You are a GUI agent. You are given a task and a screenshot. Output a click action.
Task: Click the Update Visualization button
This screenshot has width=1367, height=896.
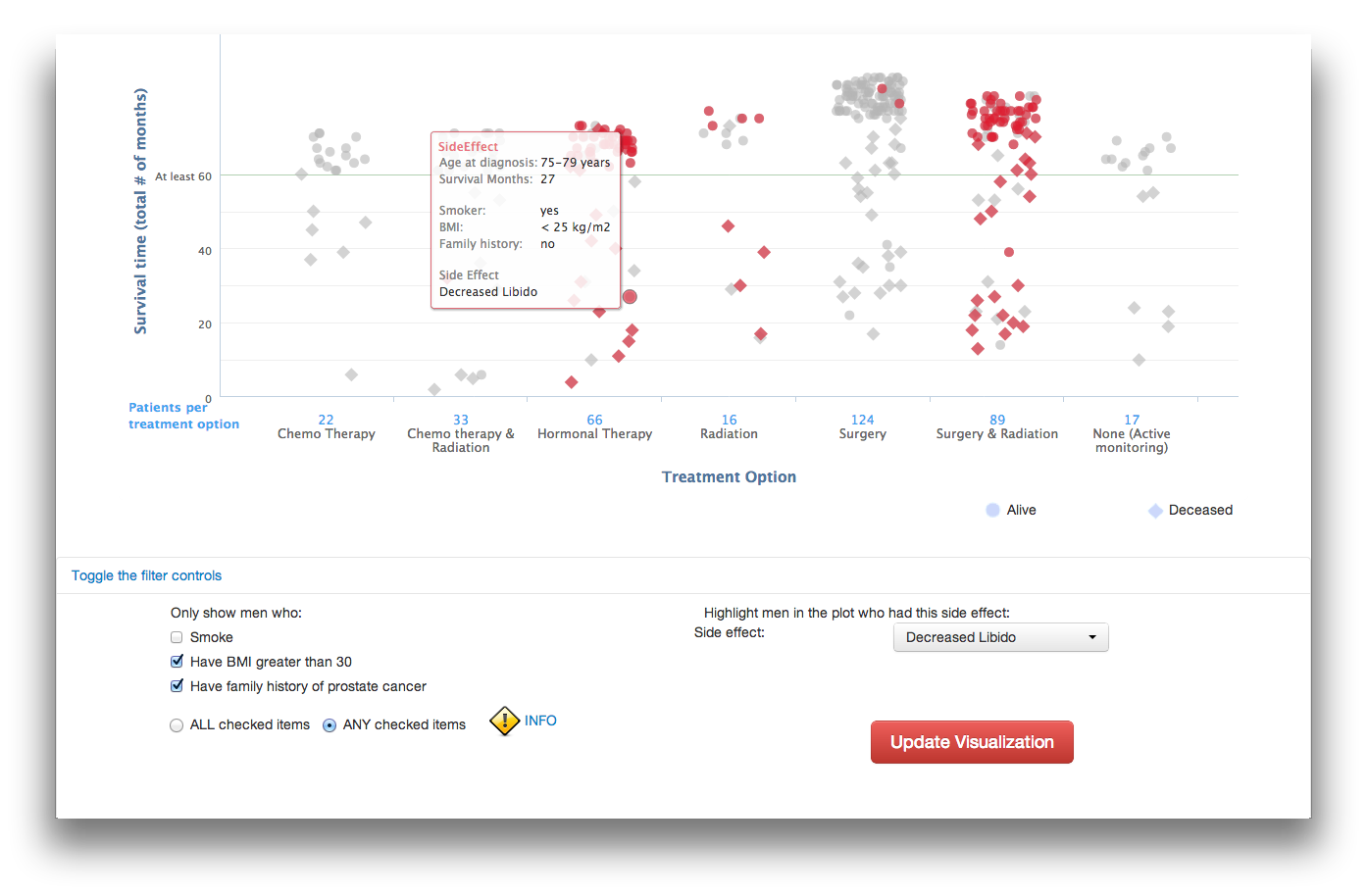click(972, 742)
